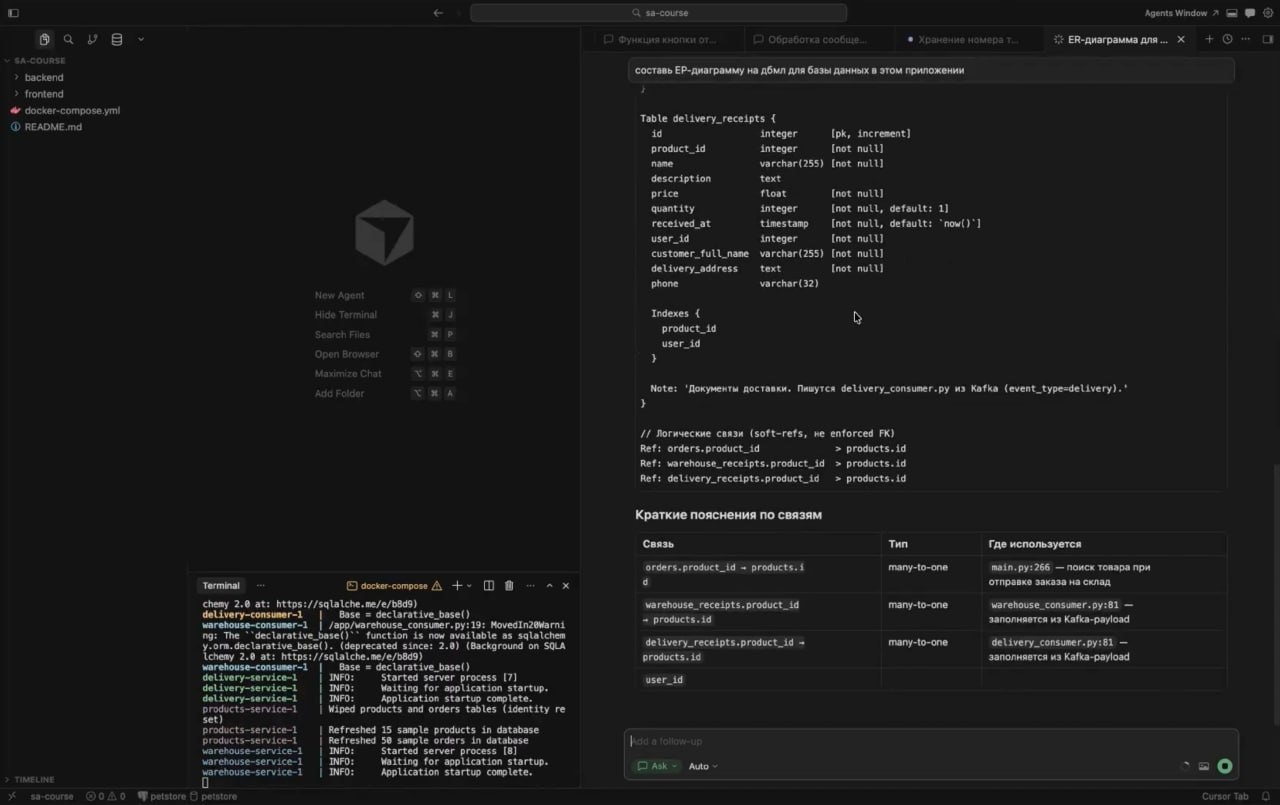Click the context usage ring icon
This screenshot has height=805, width=1280.
[1186, 767]
